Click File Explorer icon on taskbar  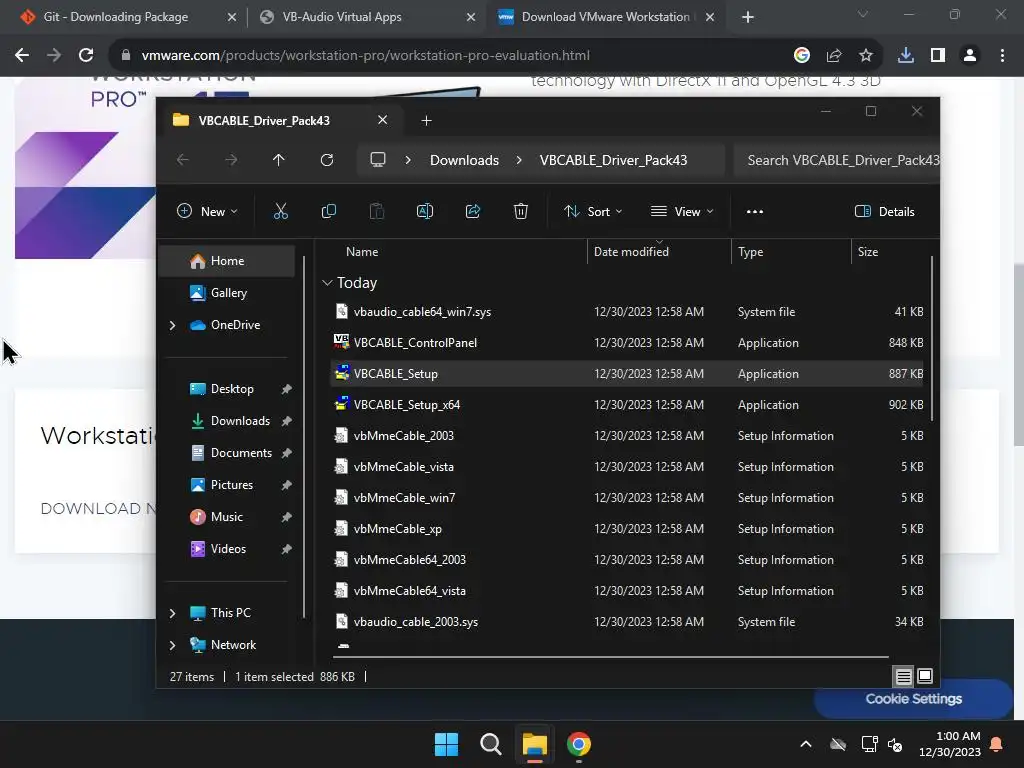[x=534, y=744]
